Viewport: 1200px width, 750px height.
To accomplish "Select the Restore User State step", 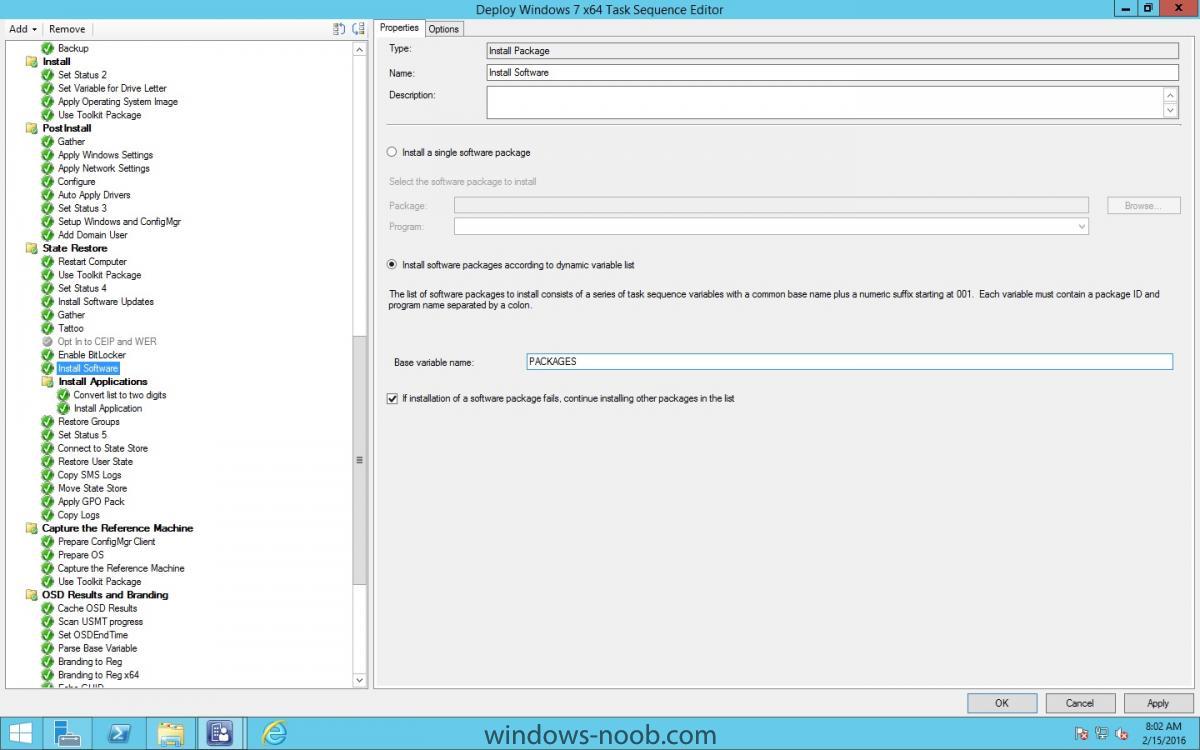I will tap(95, 462).
